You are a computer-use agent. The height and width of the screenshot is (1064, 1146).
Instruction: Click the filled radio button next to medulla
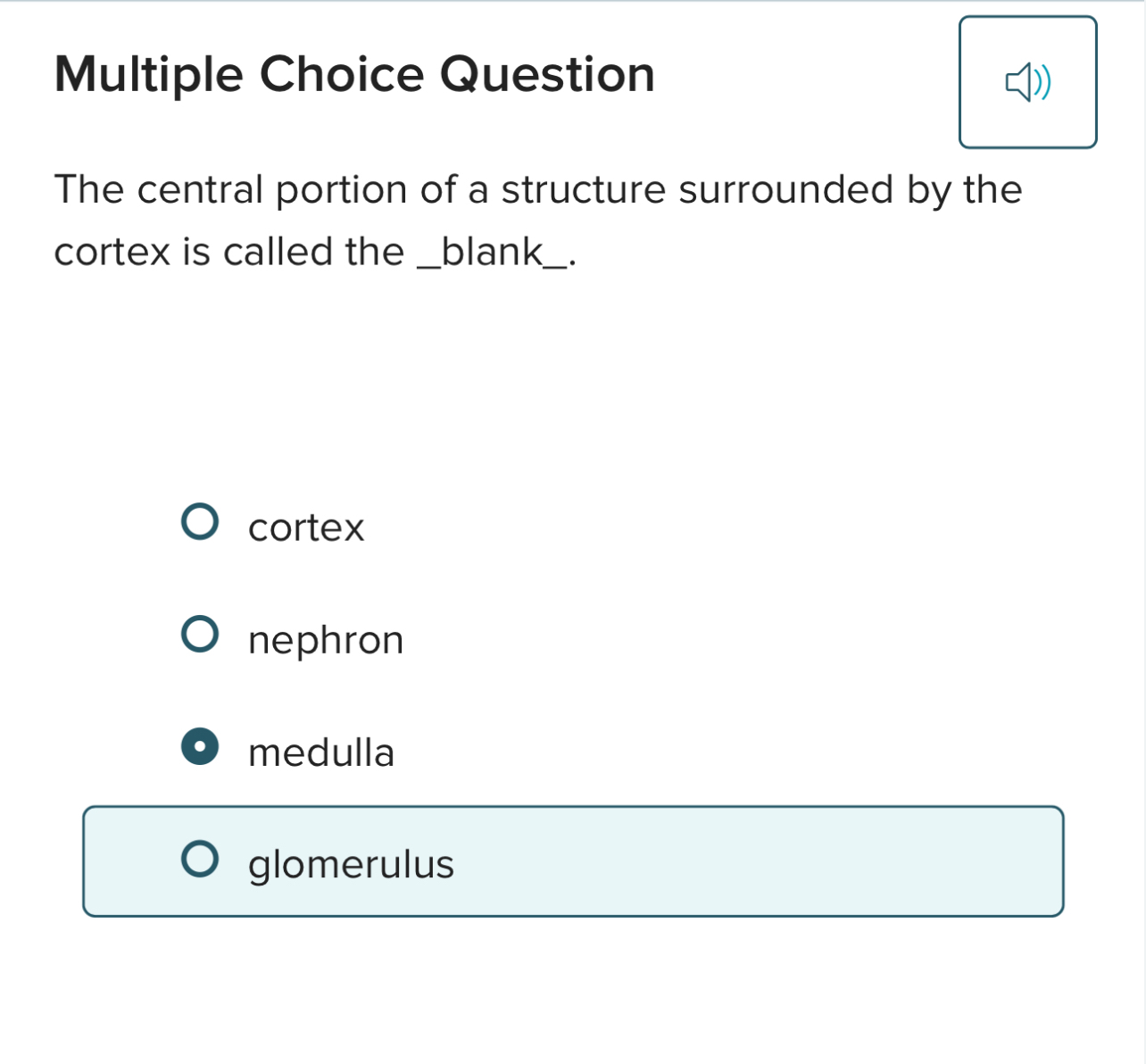point(201,747)
